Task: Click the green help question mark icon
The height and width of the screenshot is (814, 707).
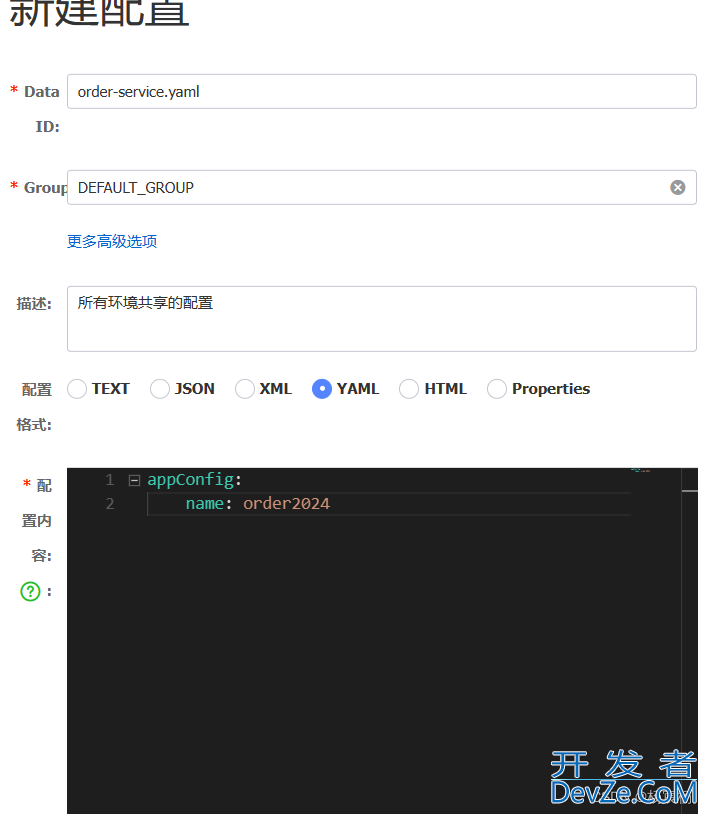Action: point(30,591)
